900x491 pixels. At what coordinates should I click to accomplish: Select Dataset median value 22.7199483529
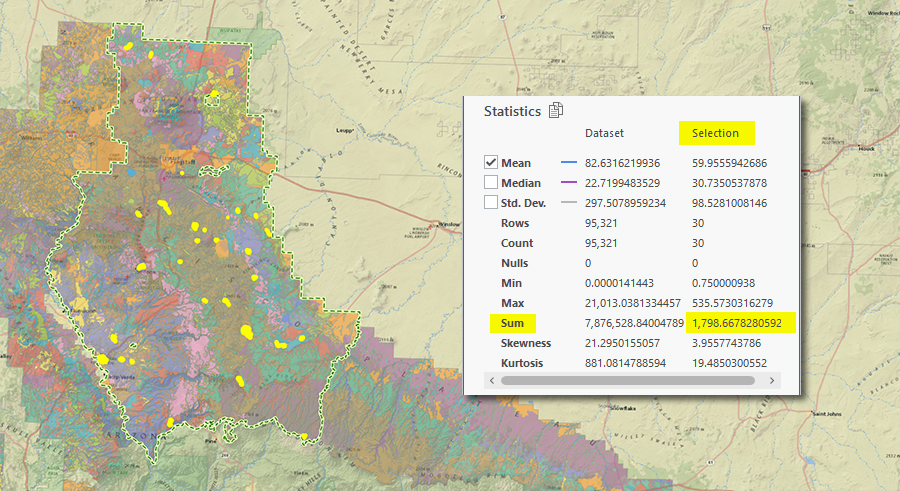622,183
